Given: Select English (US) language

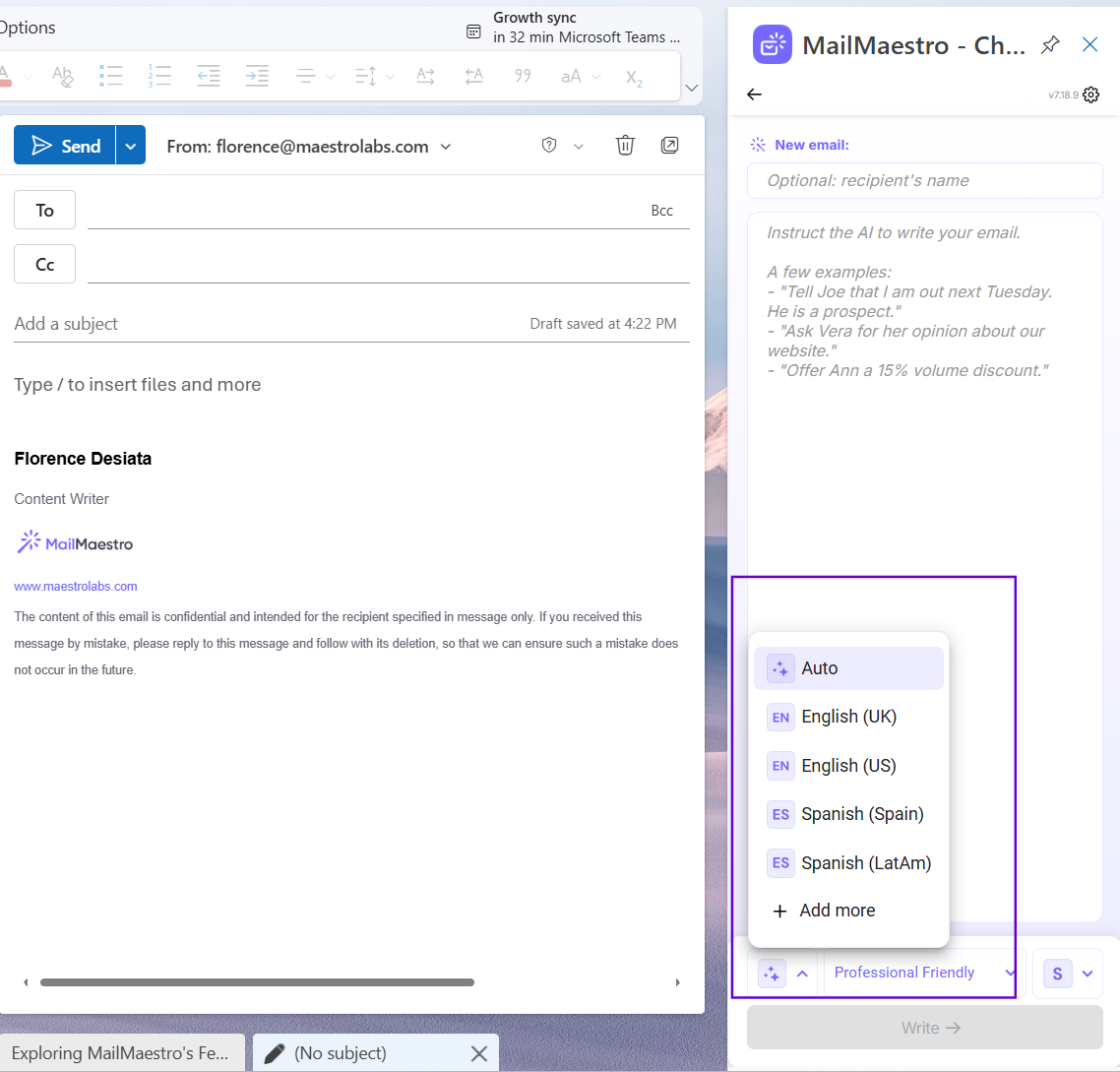Looking at the screenshot, I should point(848,766).
